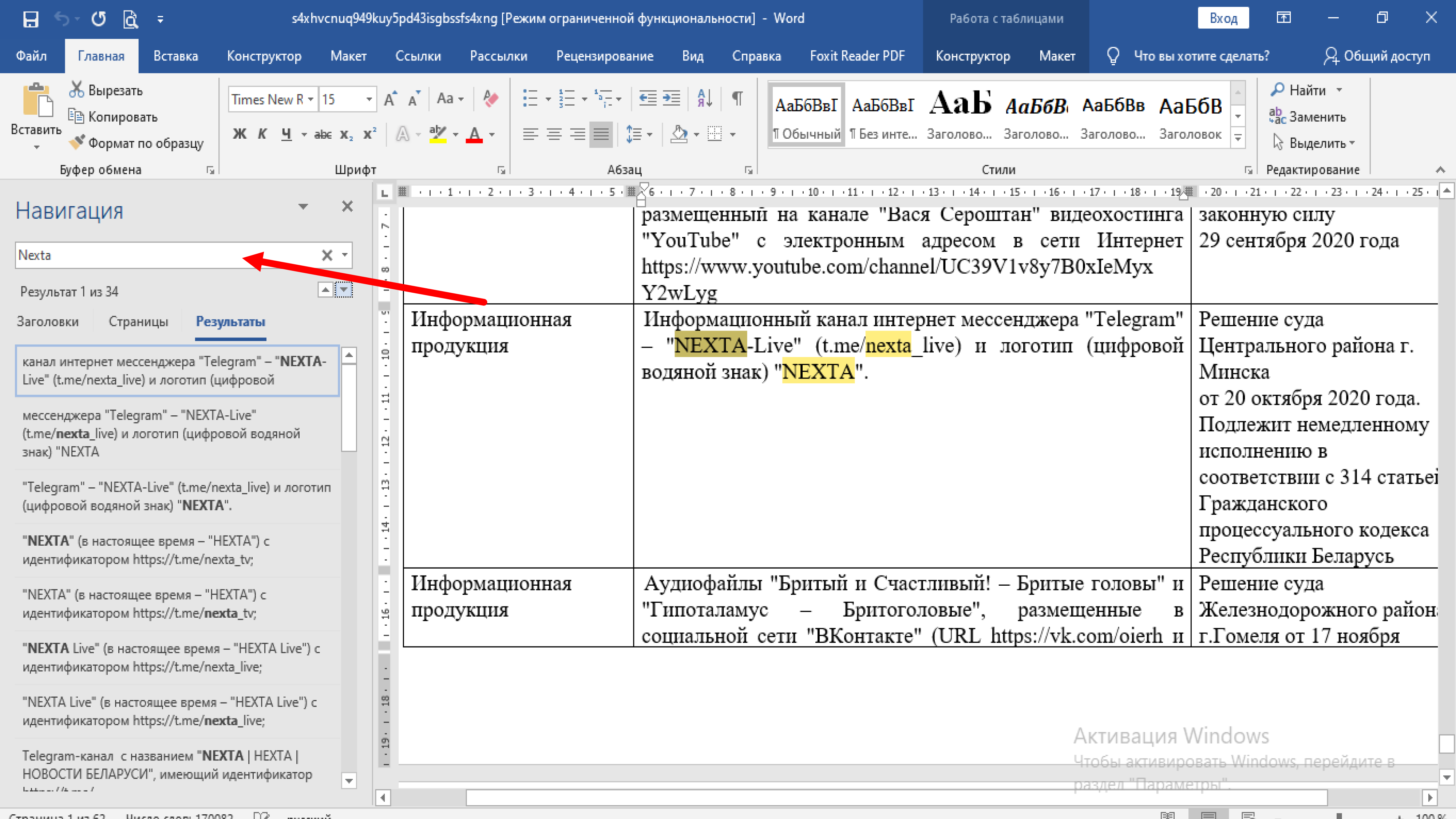Toggle italic formatting (К)

(262, 134)
